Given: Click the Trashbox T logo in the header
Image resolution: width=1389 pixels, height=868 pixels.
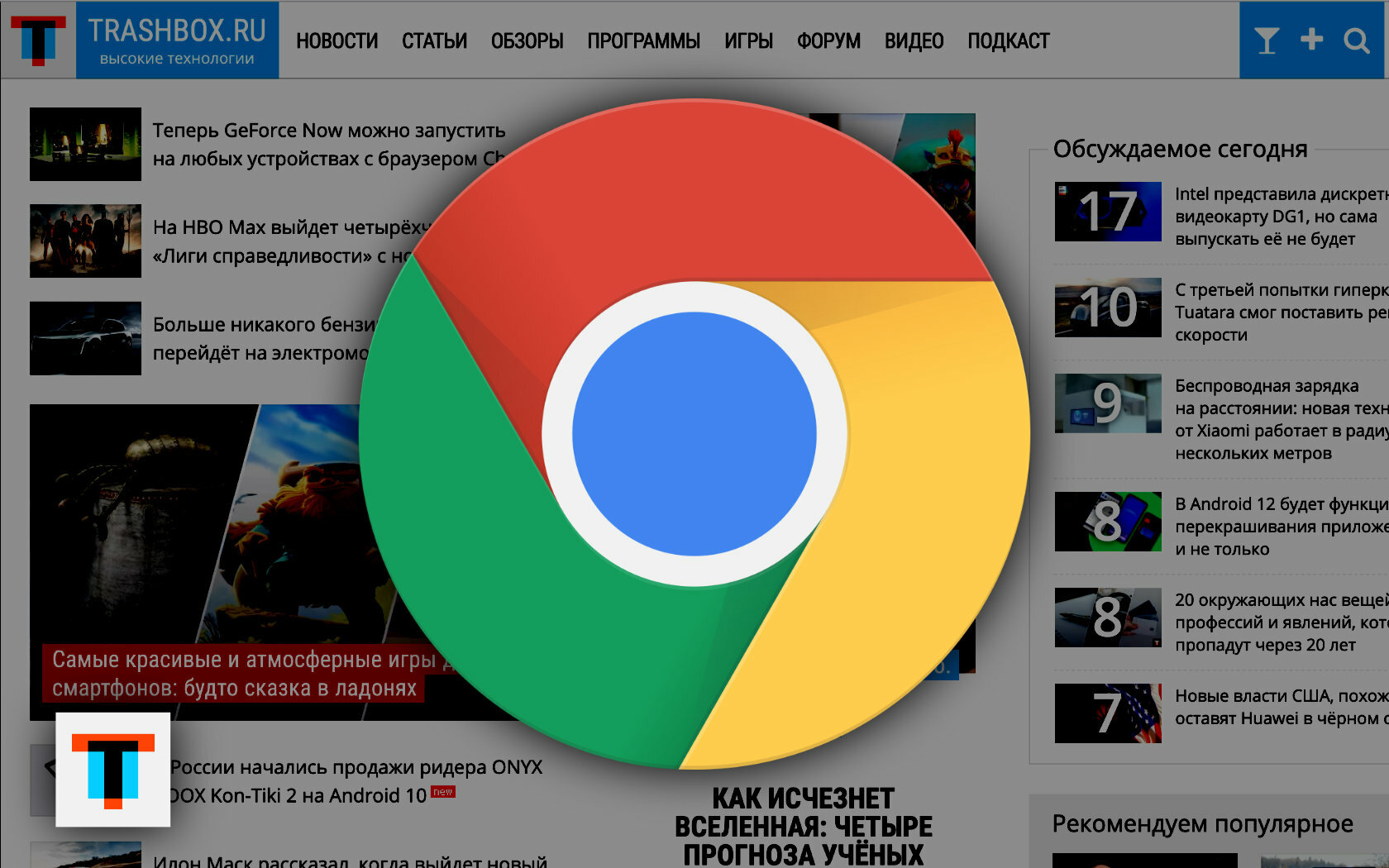Looking at the screenshot, I should pyautogui.click(x=38, y=41).
